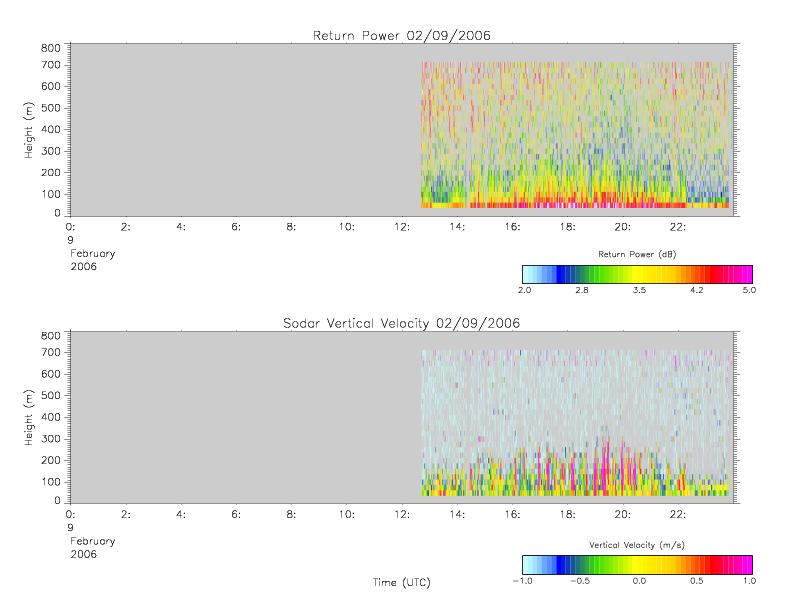
Task: Click "February" date label under Vertical Velocity plot
Action: 93,541
